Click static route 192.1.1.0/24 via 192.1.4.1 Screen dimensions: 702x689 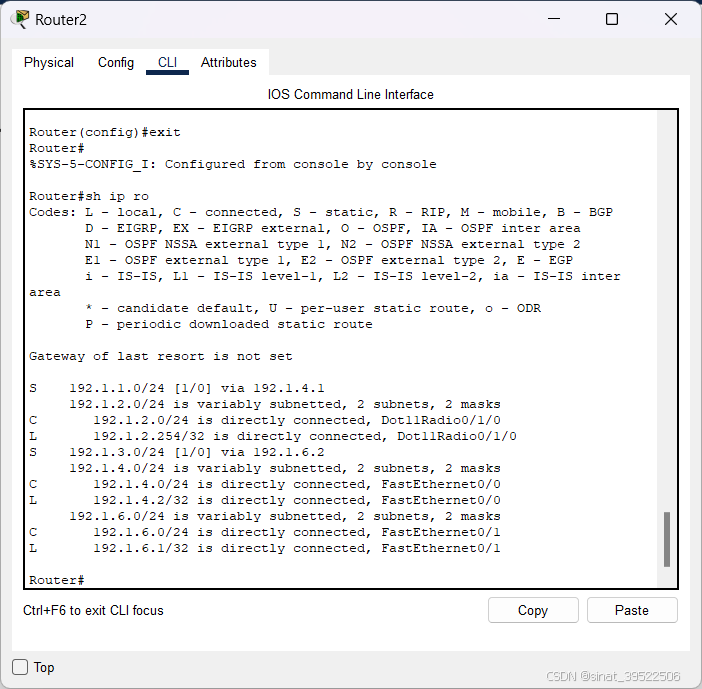click(177, 388)
